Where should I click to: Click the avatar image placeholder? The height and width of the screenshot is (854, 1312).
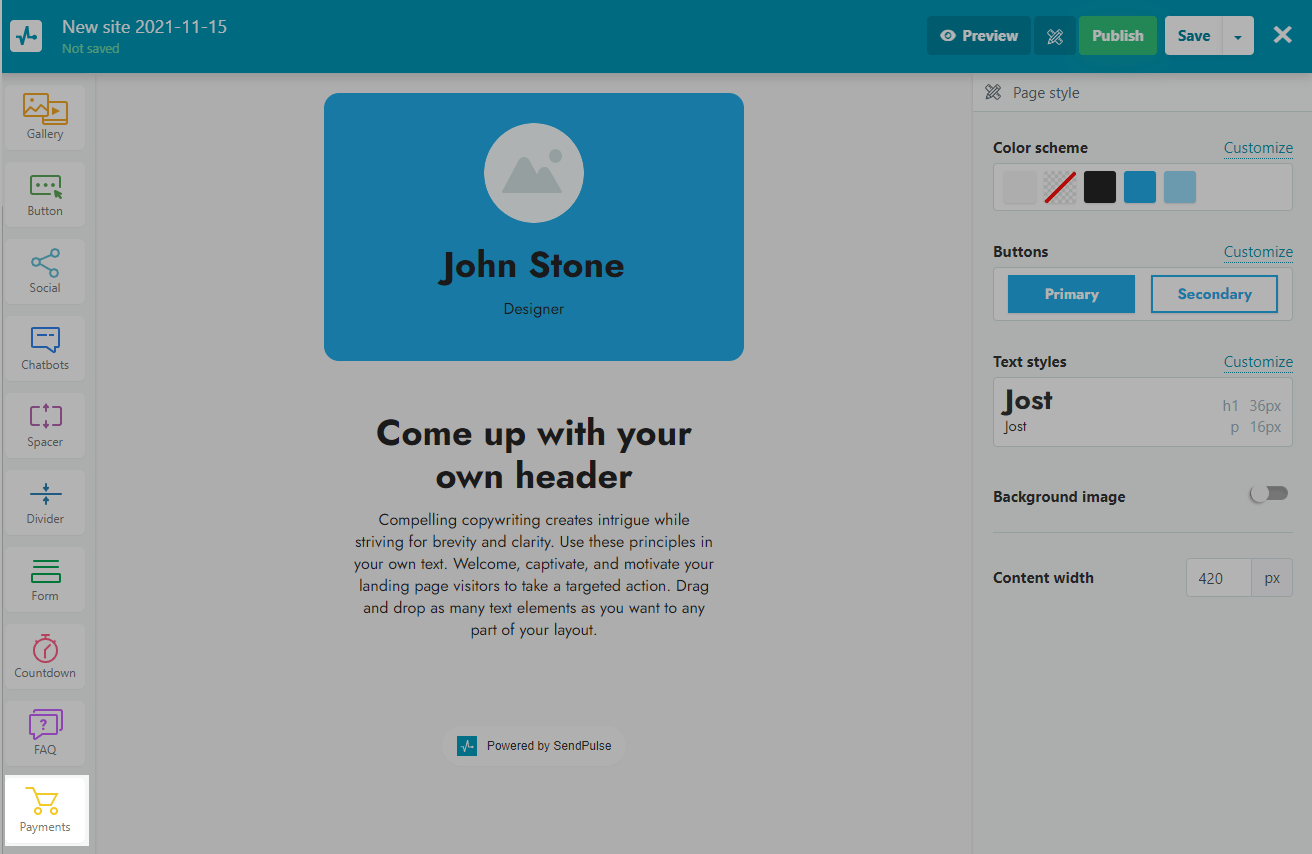[x=534, y=174]
